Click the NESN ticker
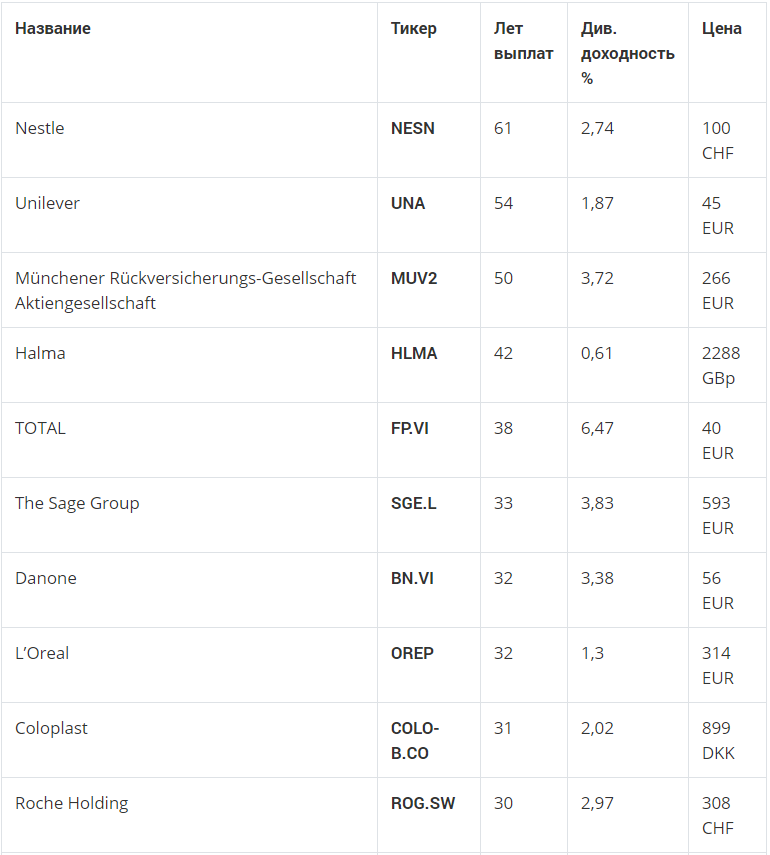770x855 pixels. tap(413, 128)
